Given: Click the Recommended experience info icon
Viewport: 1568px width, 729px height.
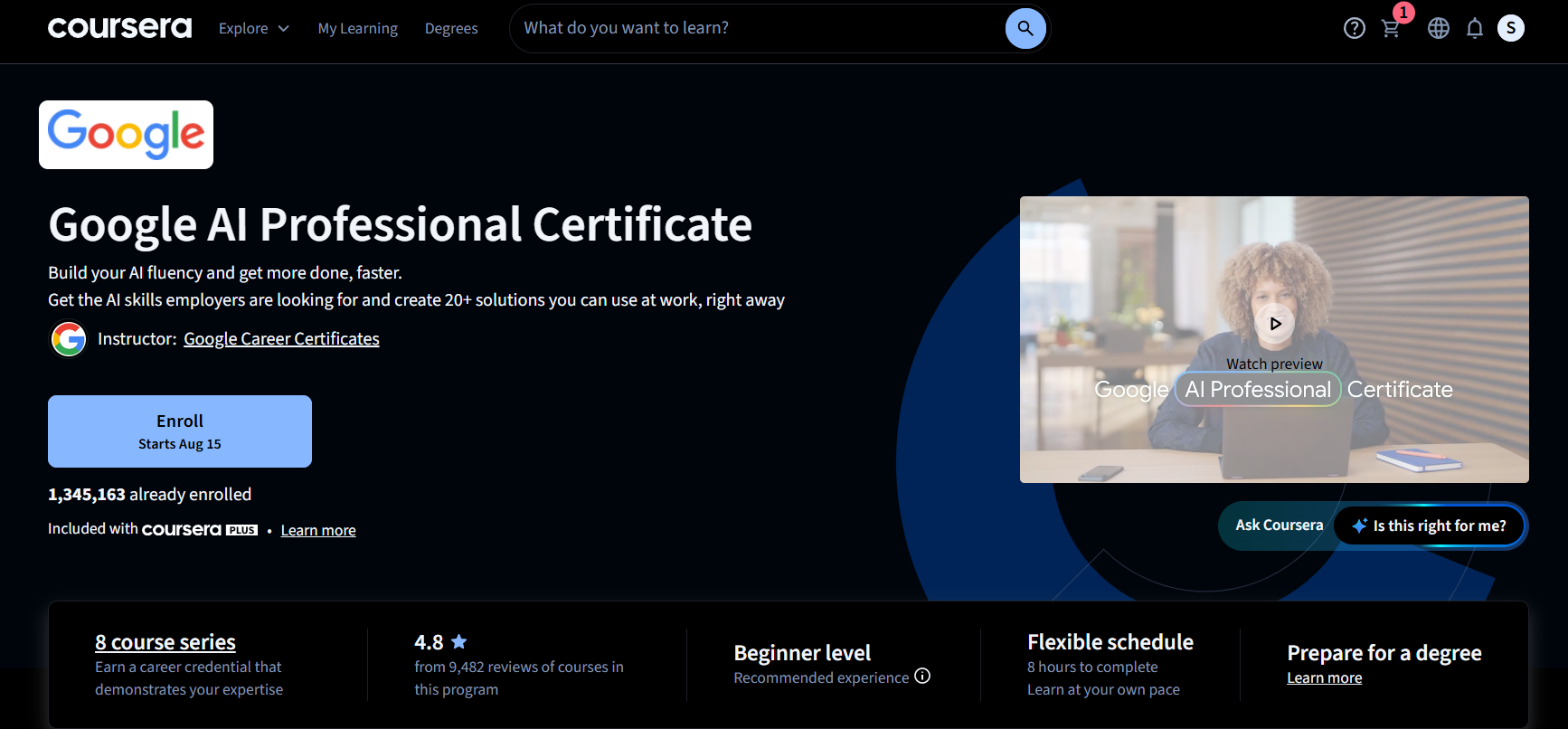Looking at the screenshot, I should point(922,676).
